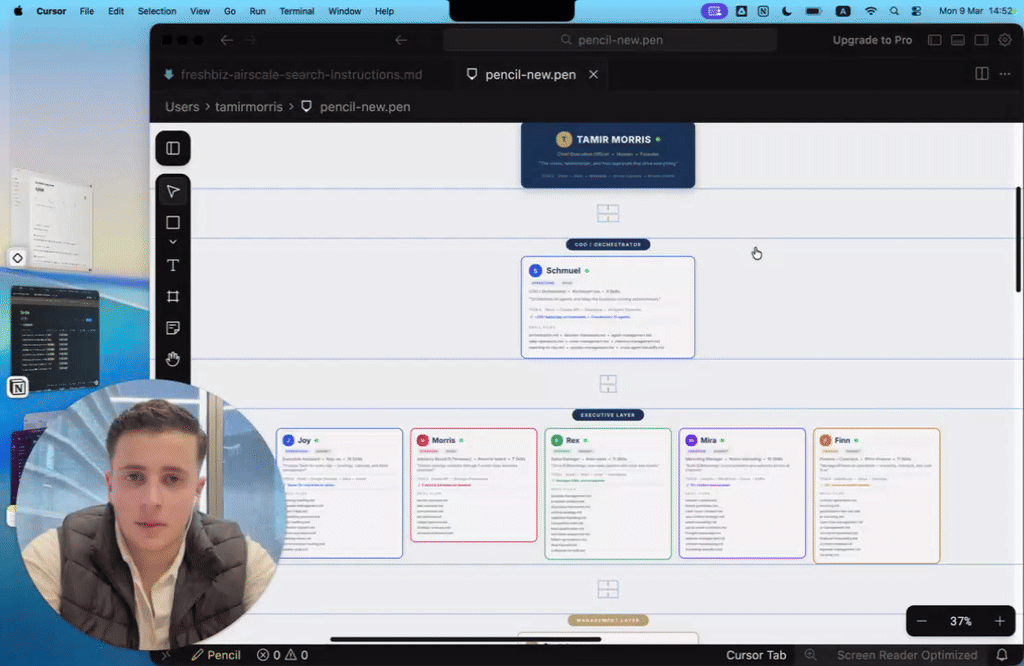Viewport: 1024px width, 666px height.
Task: Click tamirmorris in the breadcrumb path
Action: pos(250,106)
